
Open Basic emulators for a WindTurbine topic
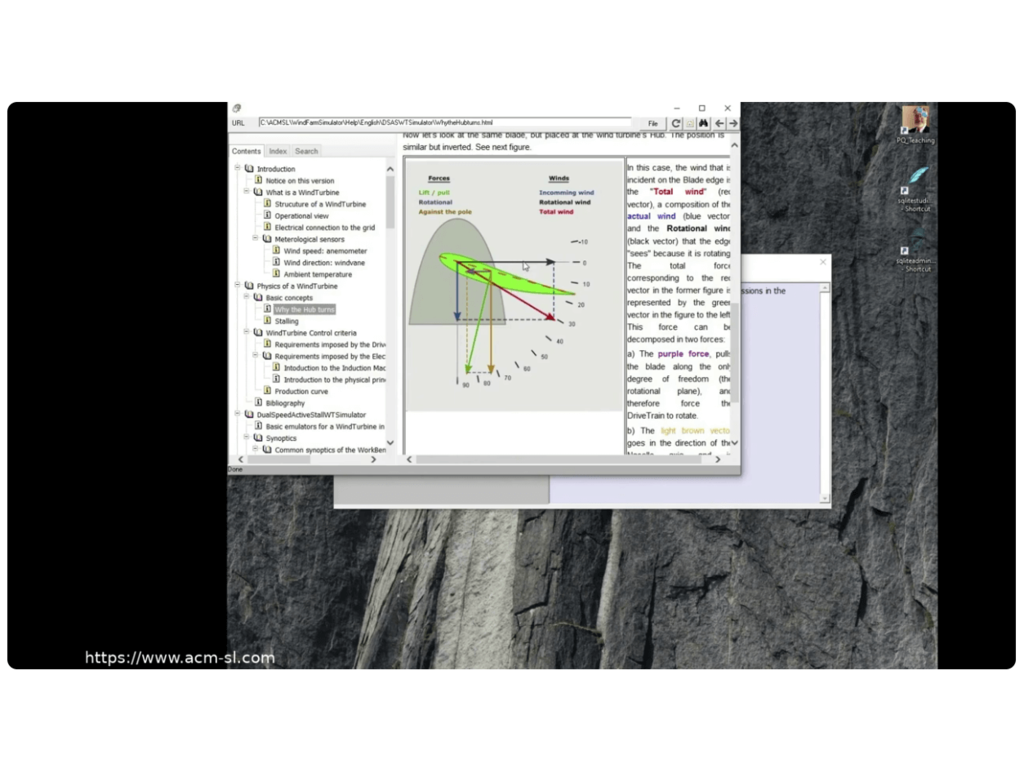tap(325, 427)
